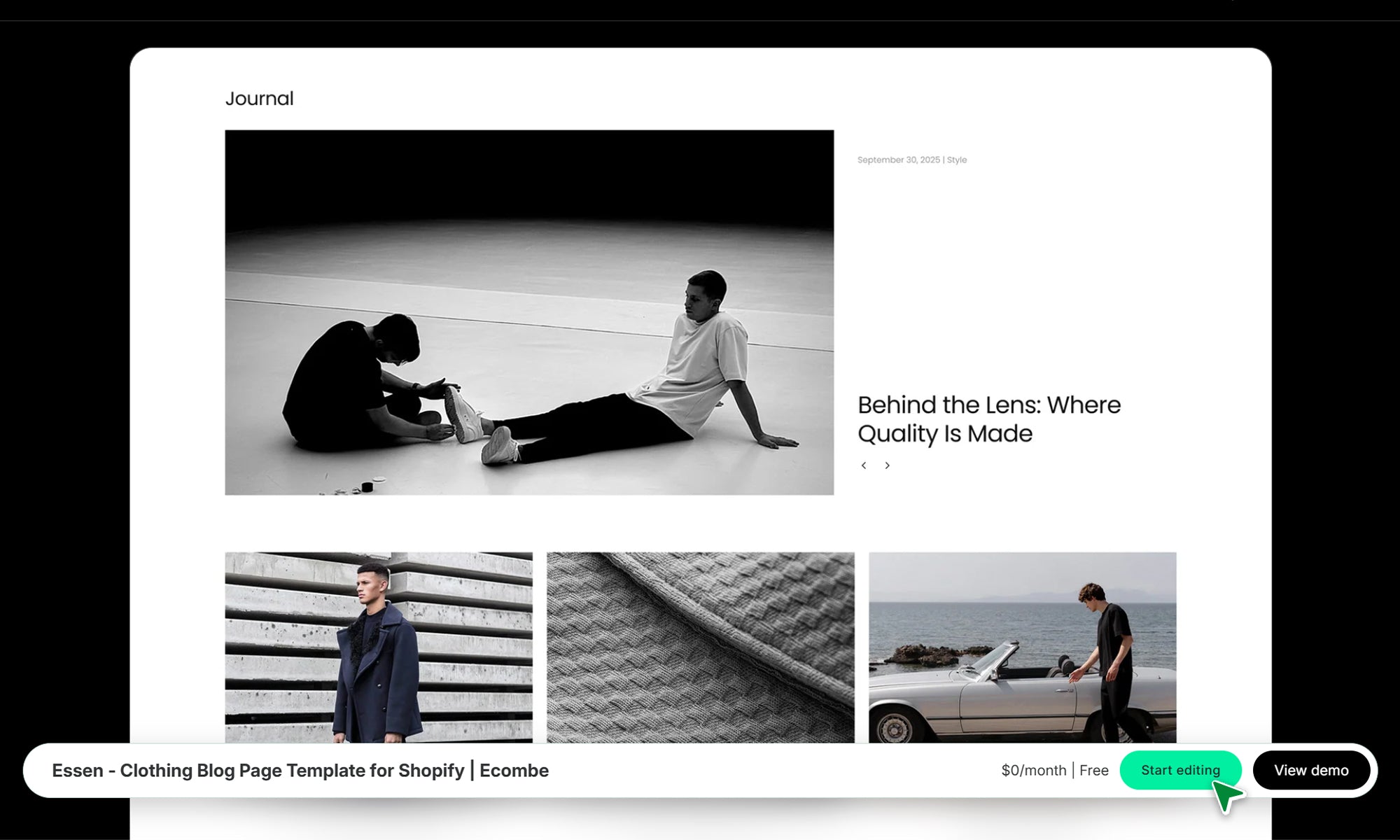Open the Behind the Lens article title

(x=988, y=419)
